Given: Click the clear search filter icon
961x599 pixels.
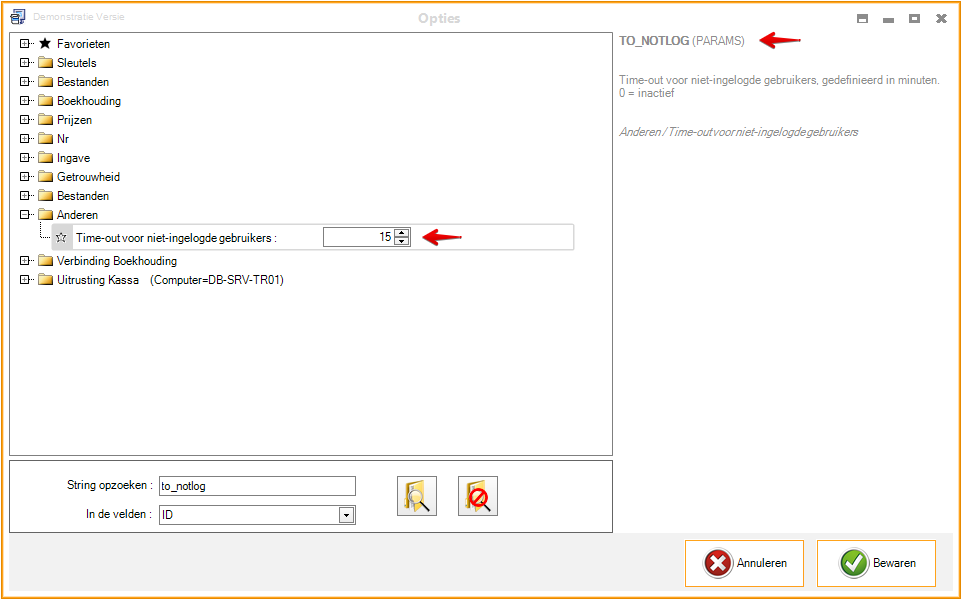Looking at the screenshot, I should click(x=478, y=496).
